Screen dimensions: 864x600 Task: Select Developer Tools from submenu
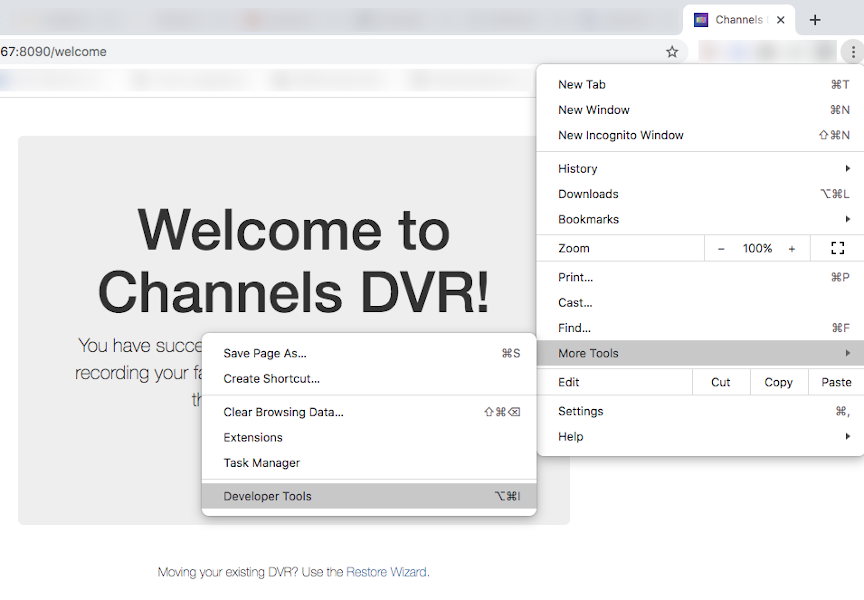268,496
